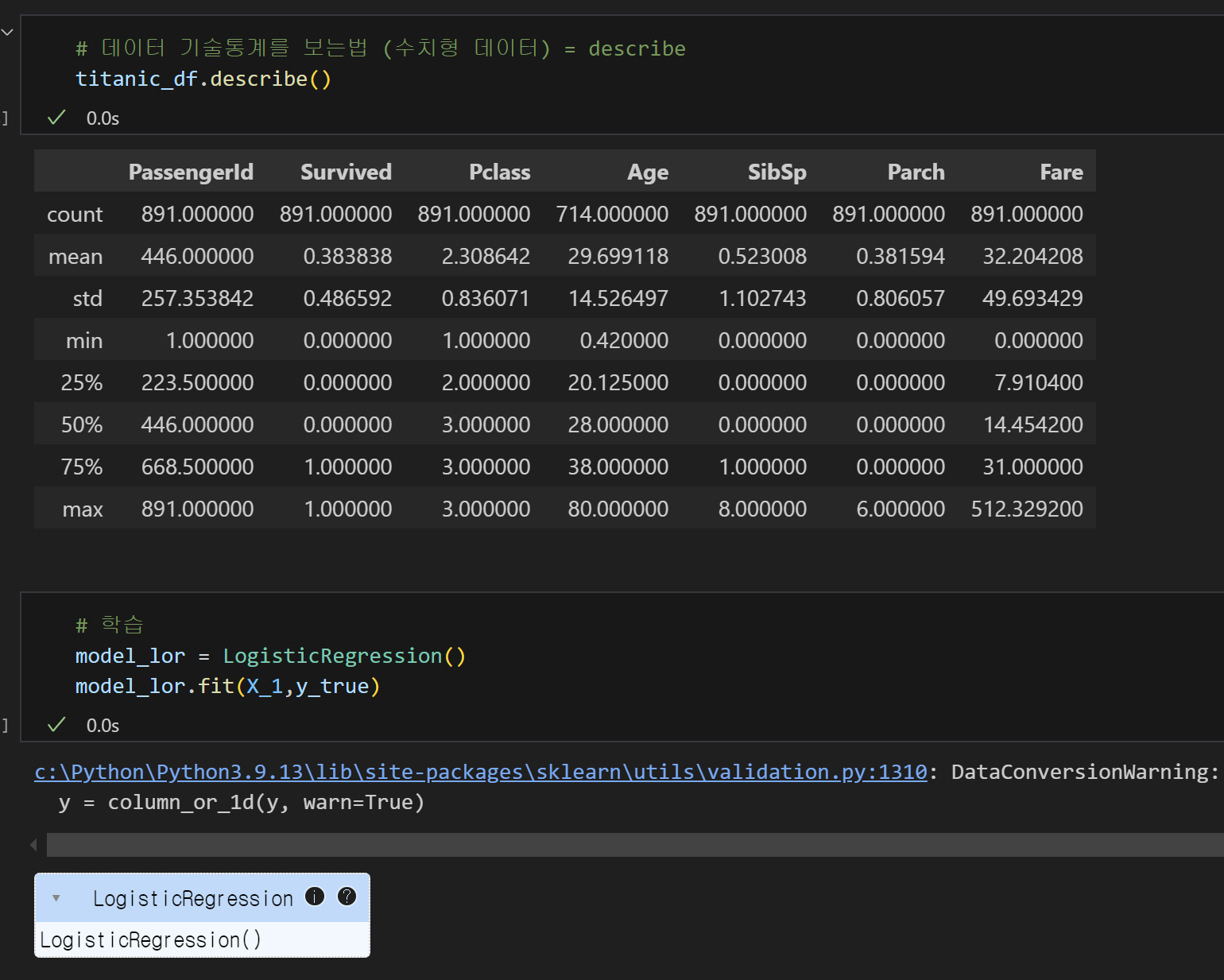The width and height of the screenshot is (1224, 980).
Task: Click the PassengerId std value 257.353842
Action: (197, 298)
